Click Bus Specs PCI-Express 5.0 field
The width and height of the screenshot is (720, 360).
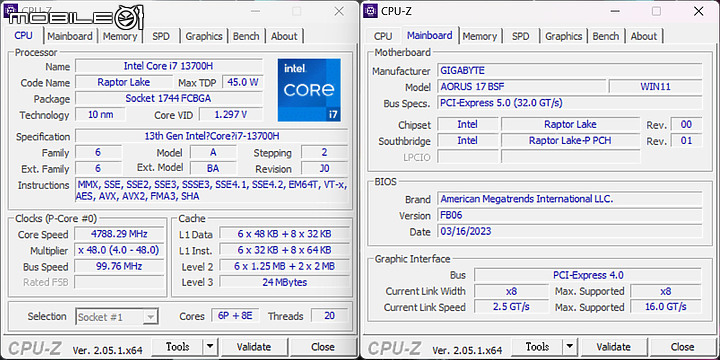tap(569, 103)
